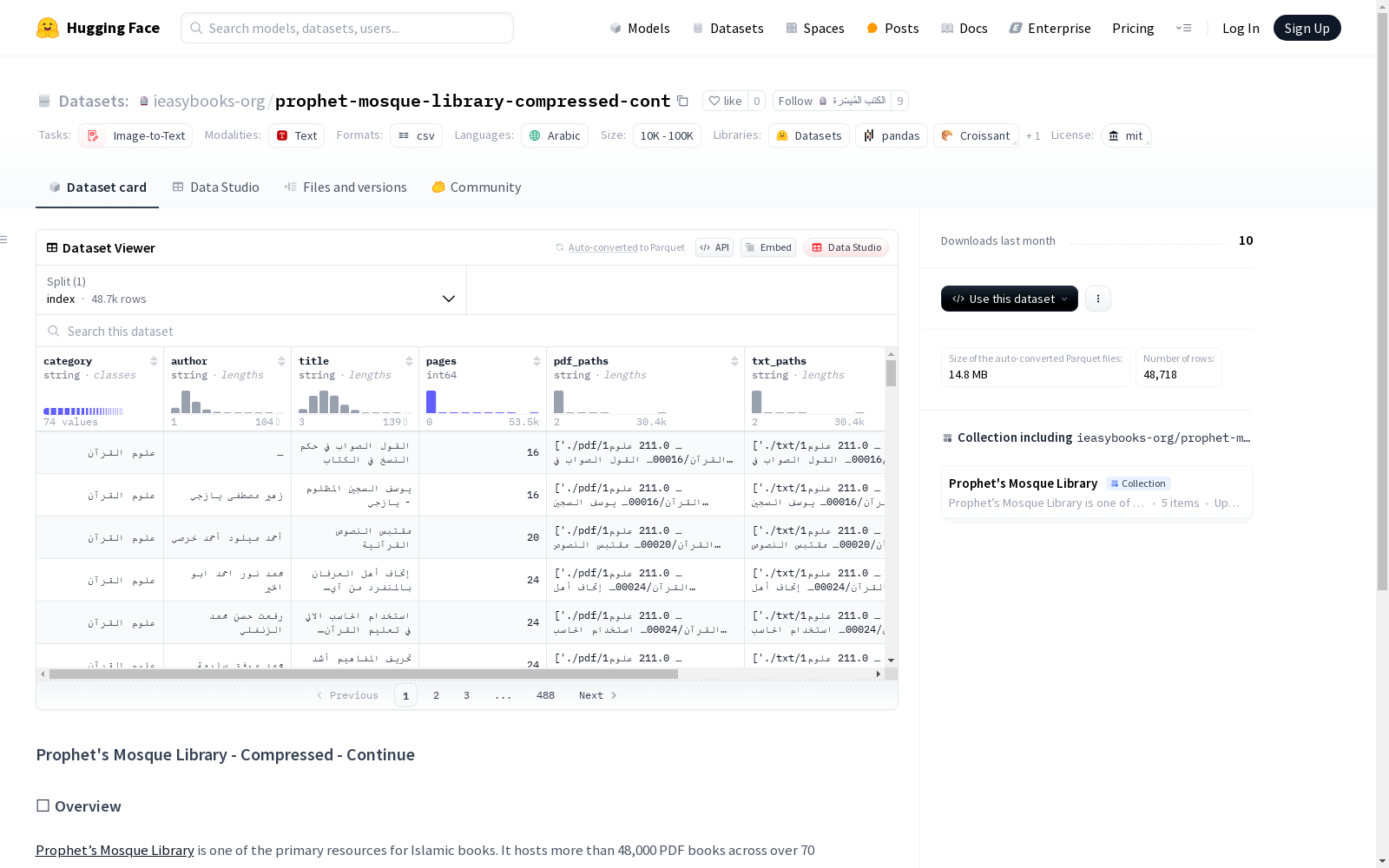This screenshot has width=1389, height=868.
Task: Click the Number of rows 48,718 value
Action: click(1160, 375)
